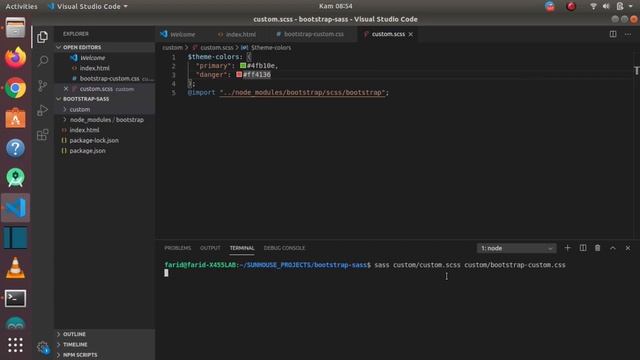This screenshot has width=640, height=360.
Task: Open system volume indicator in top bar
Action: click(606, 6)
